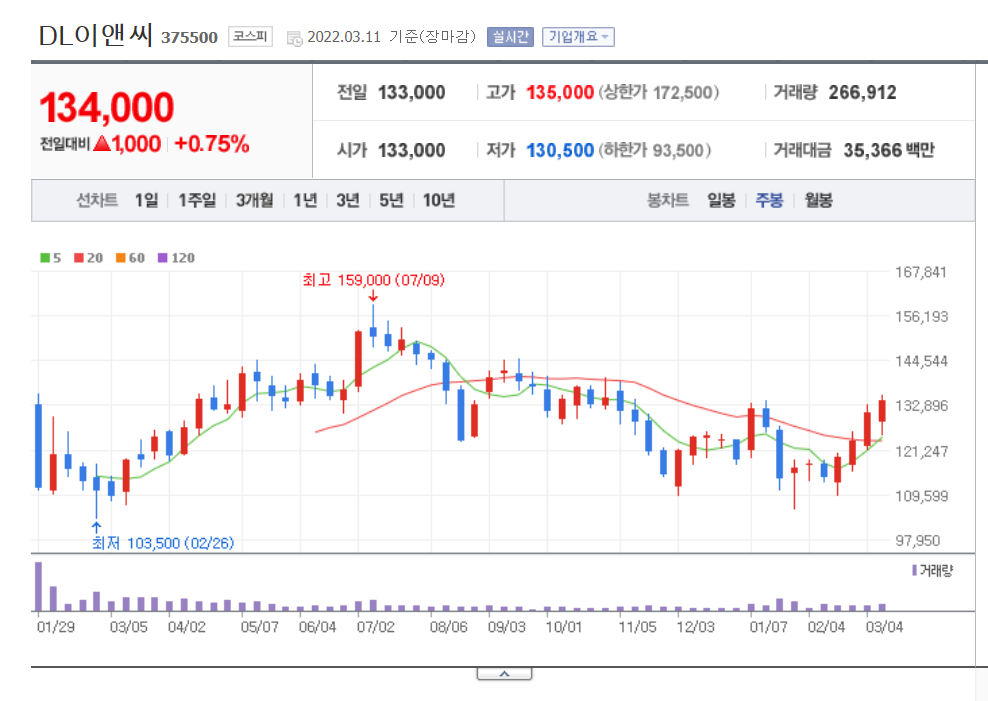Click the 전일 value 133,000
Viewport: 988px width, 701px height.
point(411,93)
